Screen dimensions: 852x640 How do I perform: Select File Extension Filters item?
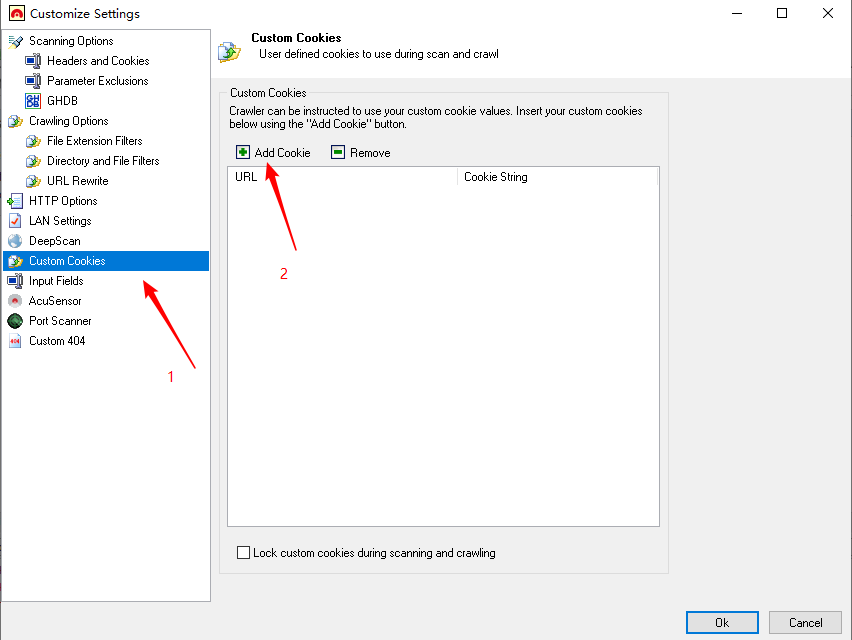point(94,141)
